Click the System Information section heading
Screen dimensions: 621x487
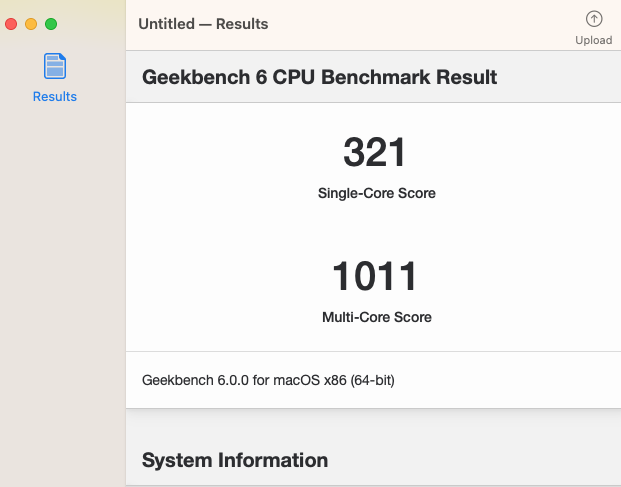click(x=235, y=460)
